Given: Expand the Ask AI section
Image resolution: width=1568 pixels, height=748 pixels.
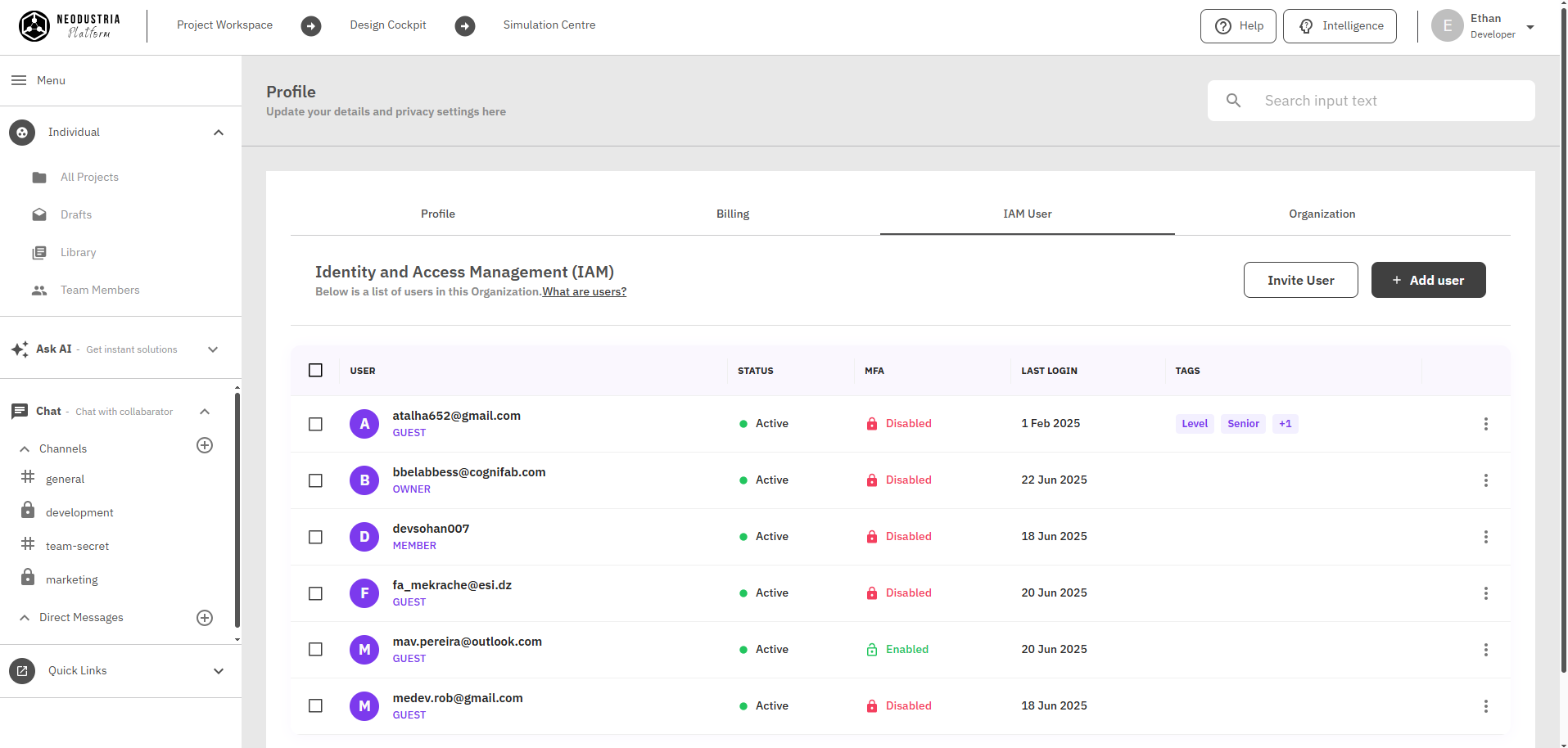Looking at the screenshot, I should pyautogui.click(x=213, y=349).
